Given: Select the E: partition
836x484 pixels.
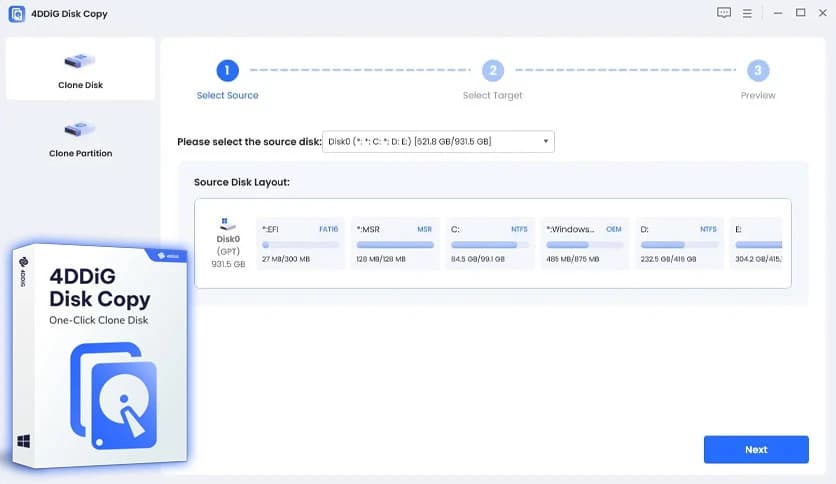Looking at the screenshot, I should [756, 244].
